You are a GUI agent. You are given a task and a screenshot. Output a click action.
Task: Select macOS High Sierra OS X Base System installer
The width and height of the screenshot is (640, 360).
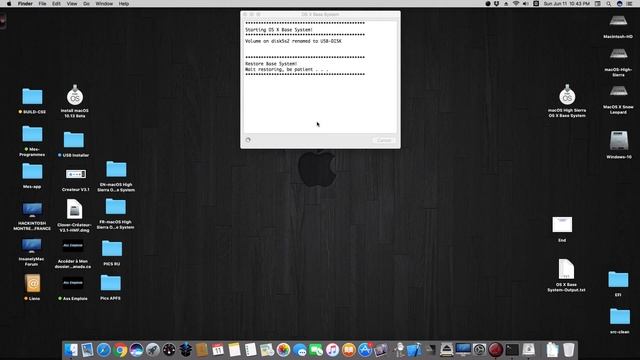567,95
